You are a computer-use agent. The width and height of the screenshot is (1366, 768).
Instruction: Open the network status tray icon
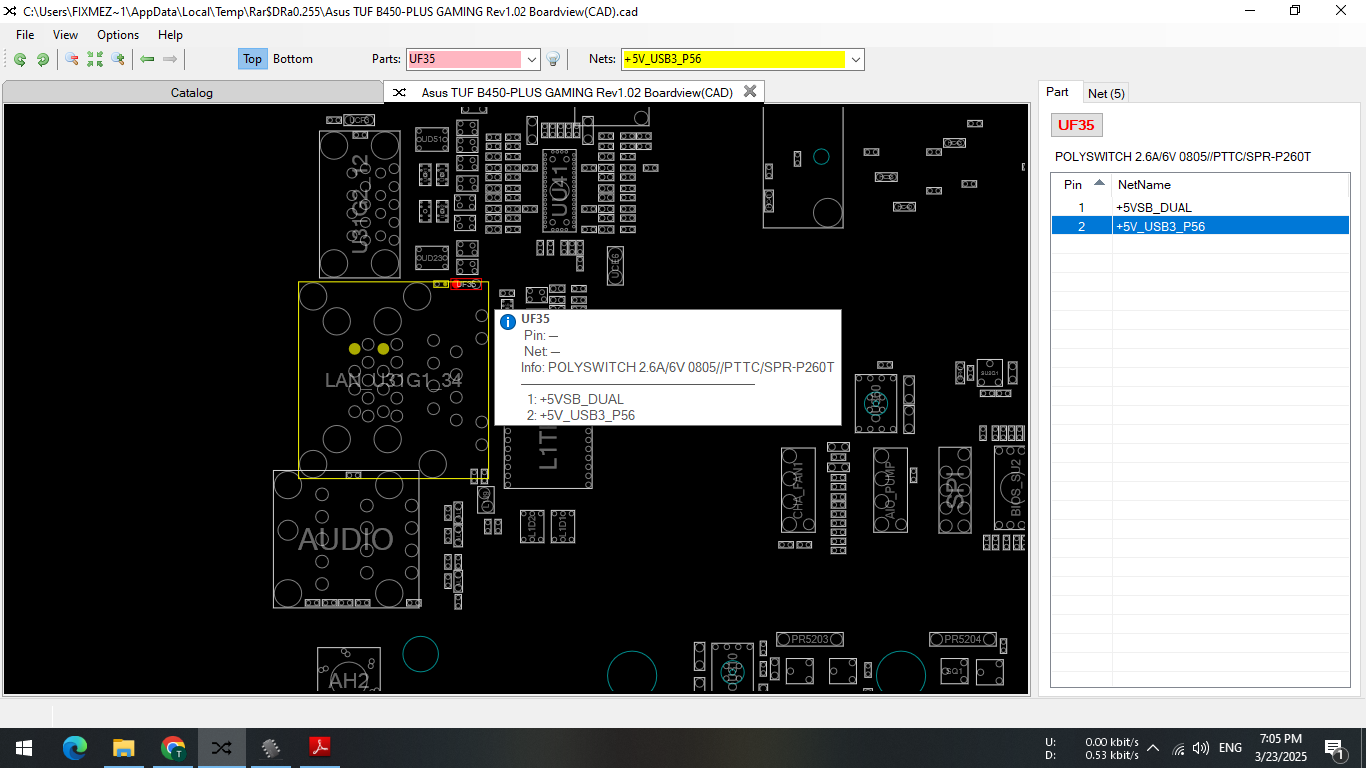1178,748
